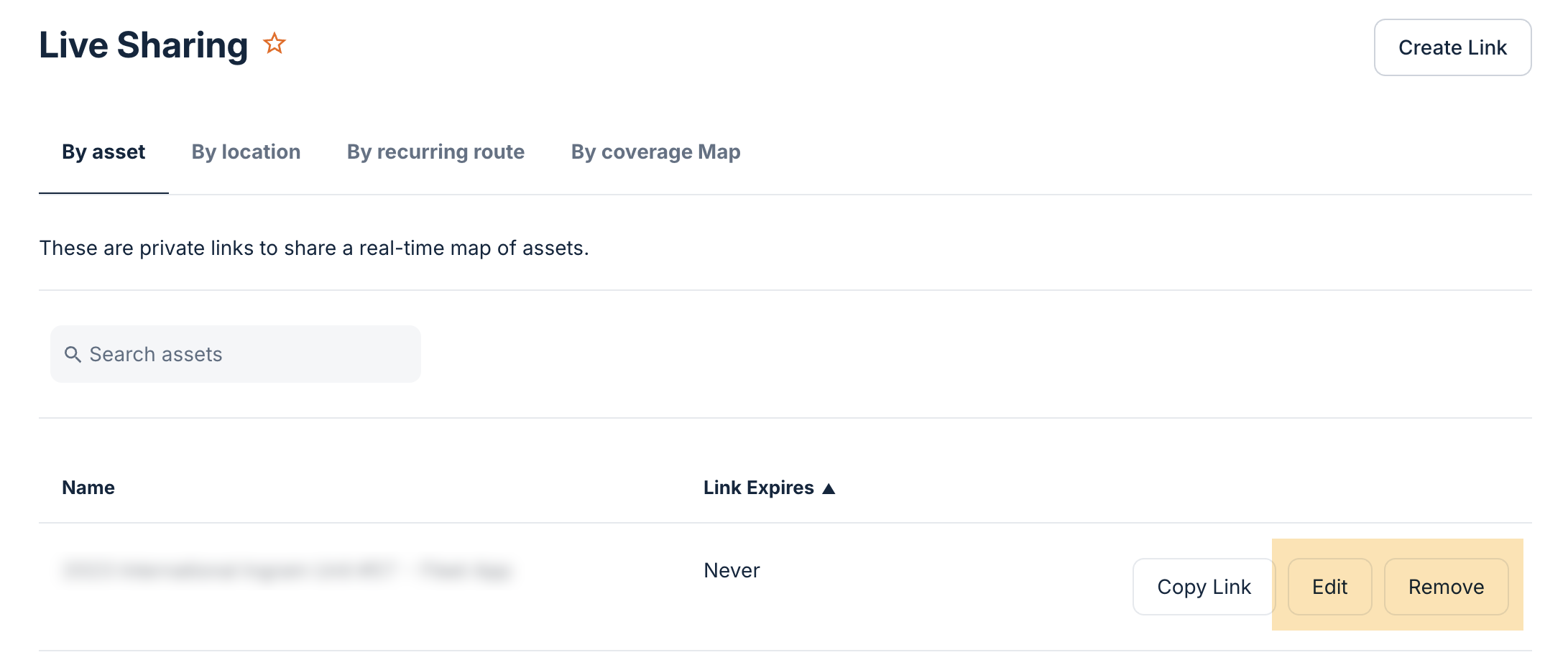
Task: Click the ascending sort arrow icon
Action: click(829, 488)
